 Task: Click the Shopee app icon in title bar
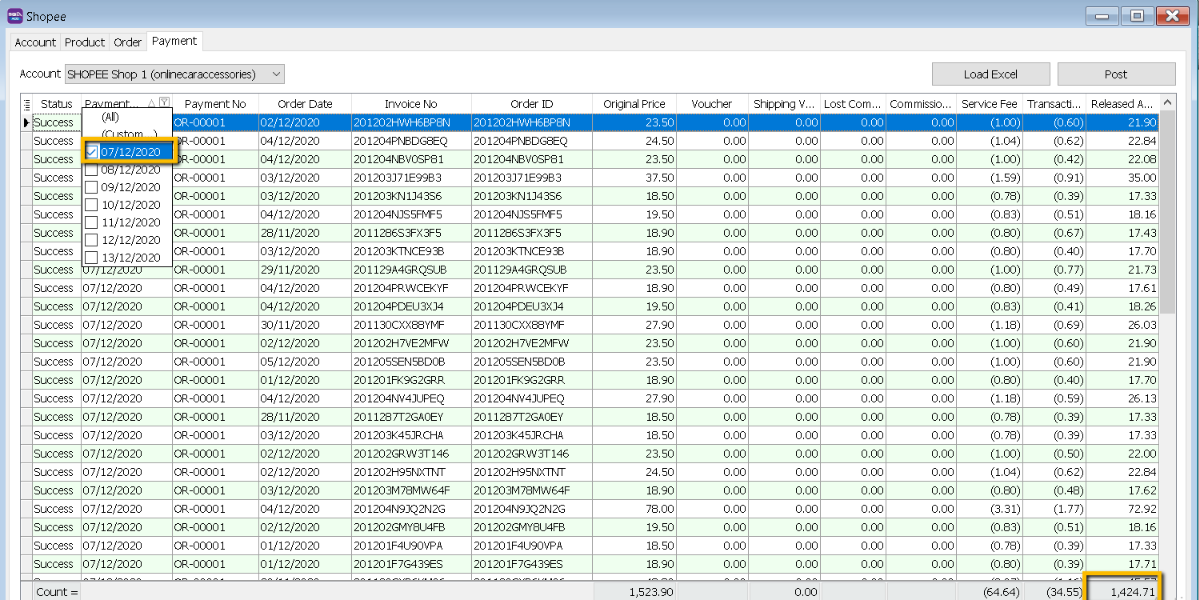pyautogui.click(x=14, y=15)
